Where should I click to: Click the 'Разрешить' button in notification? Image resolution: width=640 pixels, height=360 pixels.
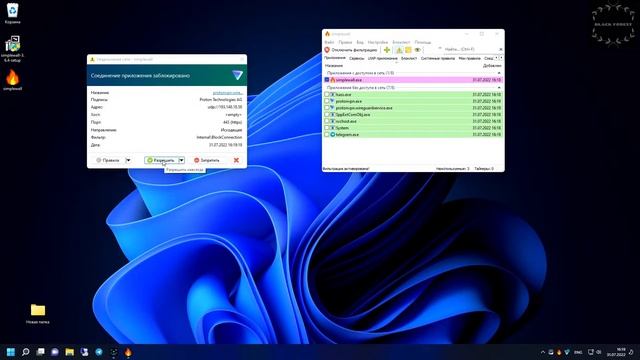tap(161, 160)
